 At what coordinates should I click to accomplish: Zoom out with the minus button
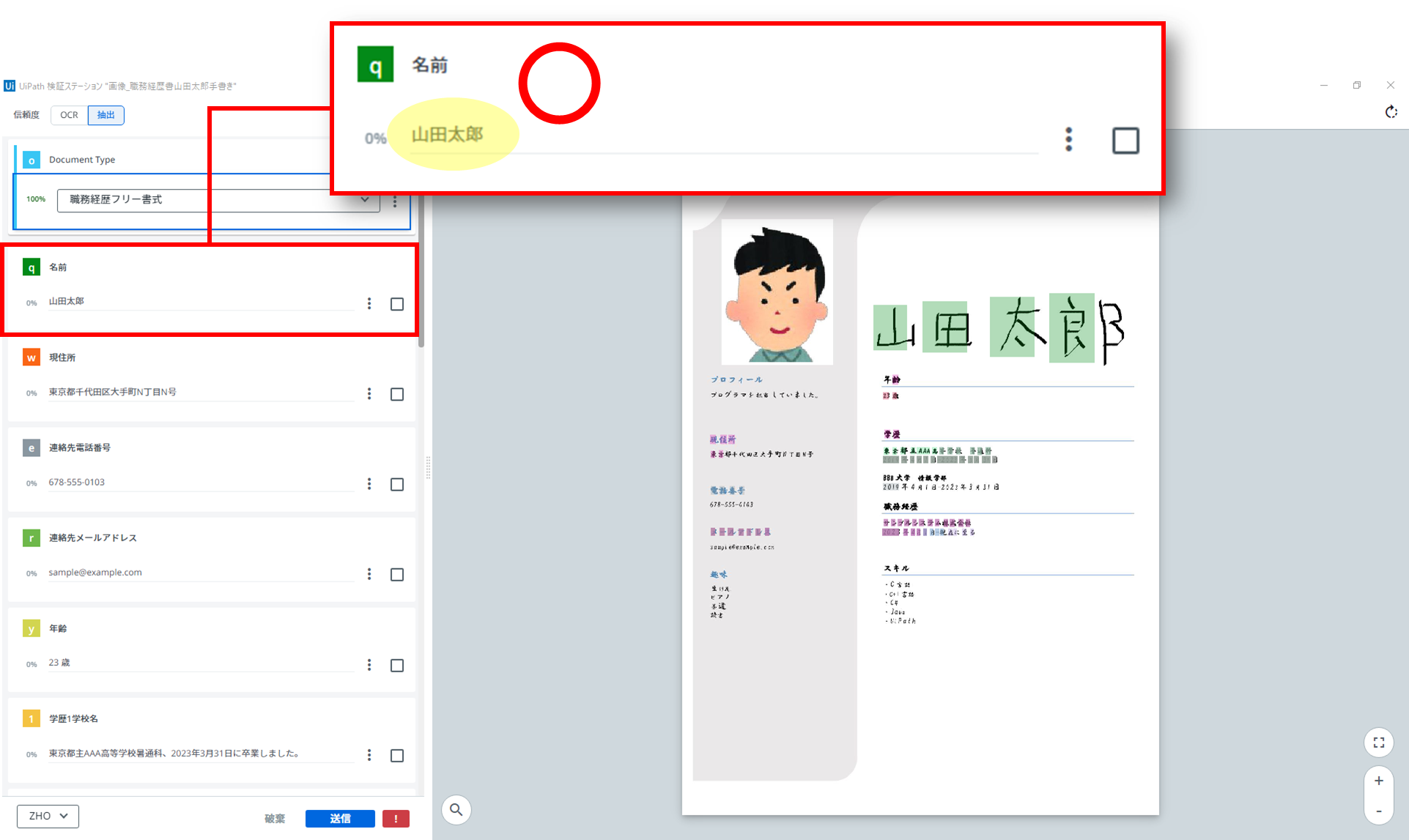[1378, 811]
